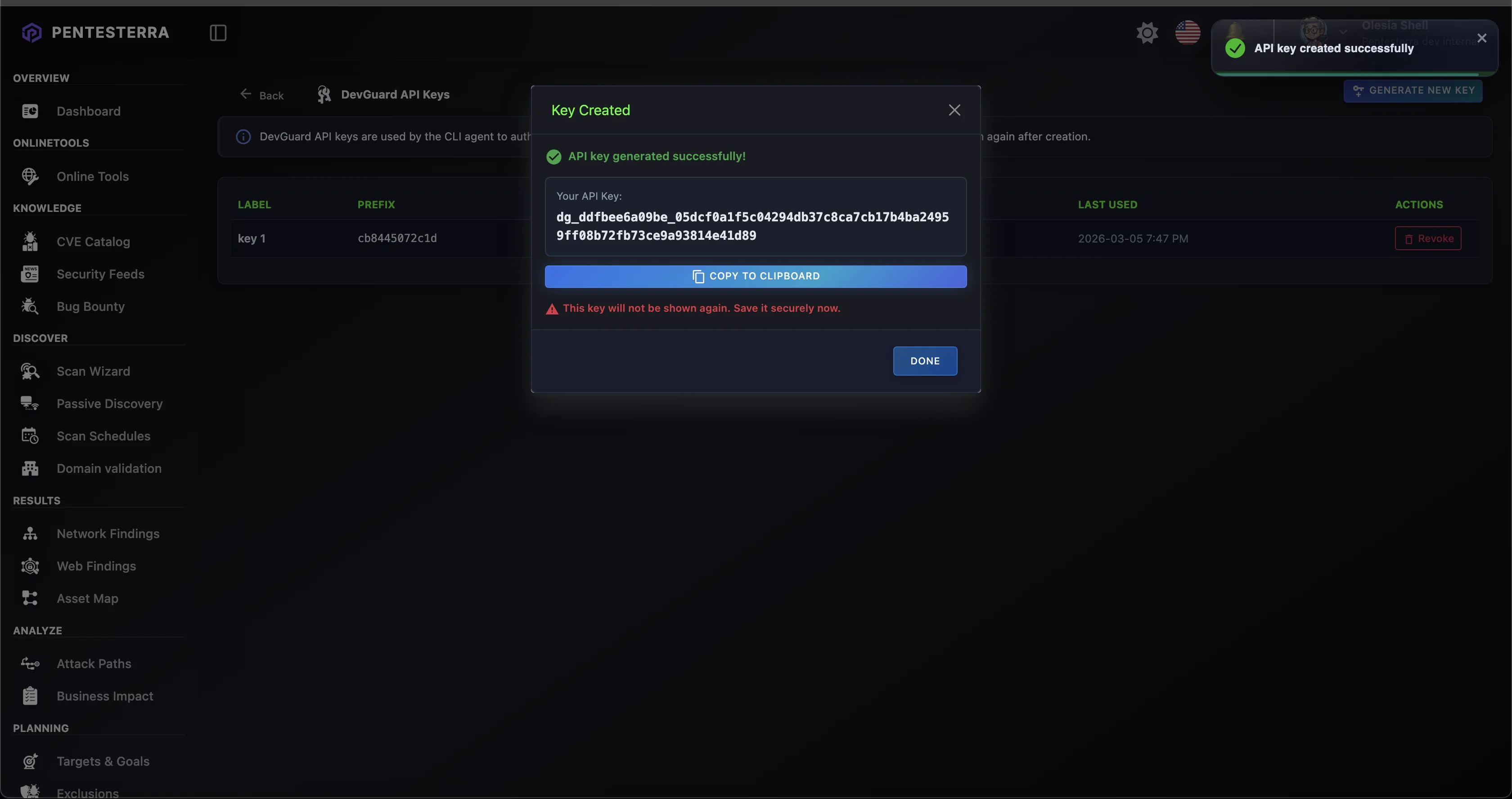Click the DevGuard API Keys icon

coord(324,94)
